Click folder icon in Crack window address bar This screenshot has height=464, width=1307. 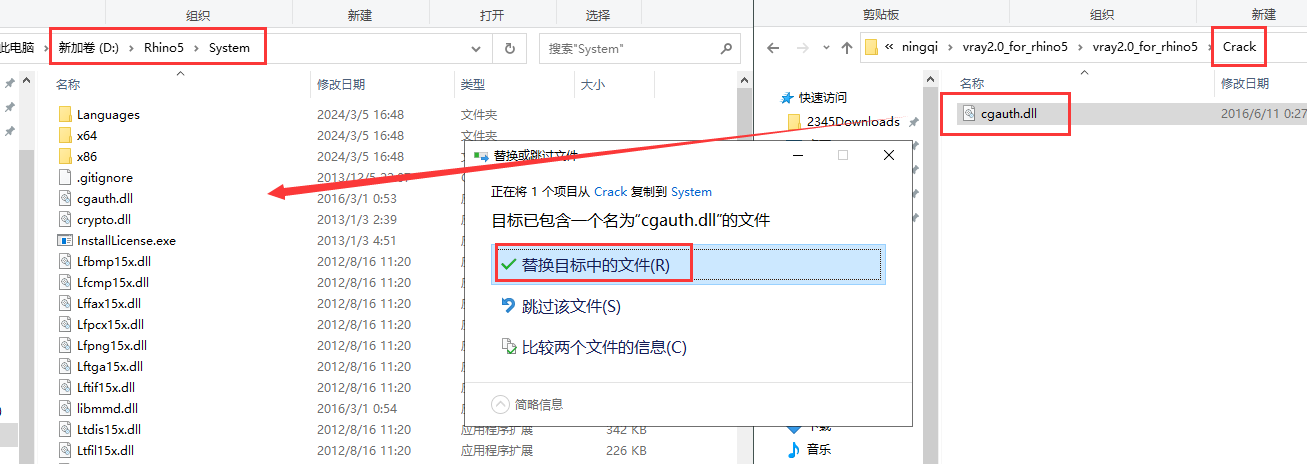871,48
